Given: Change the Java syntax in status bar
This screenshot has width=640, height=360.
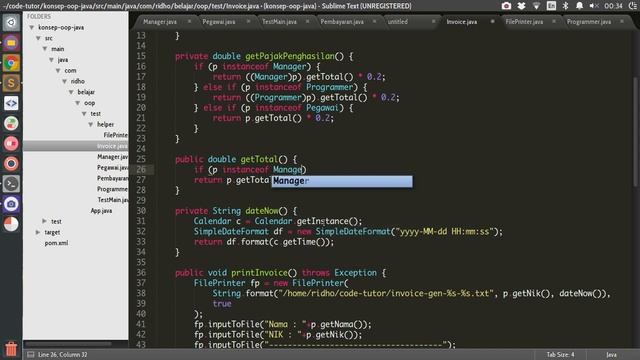Looking at the screenshot, I should [x=611, y=354].
